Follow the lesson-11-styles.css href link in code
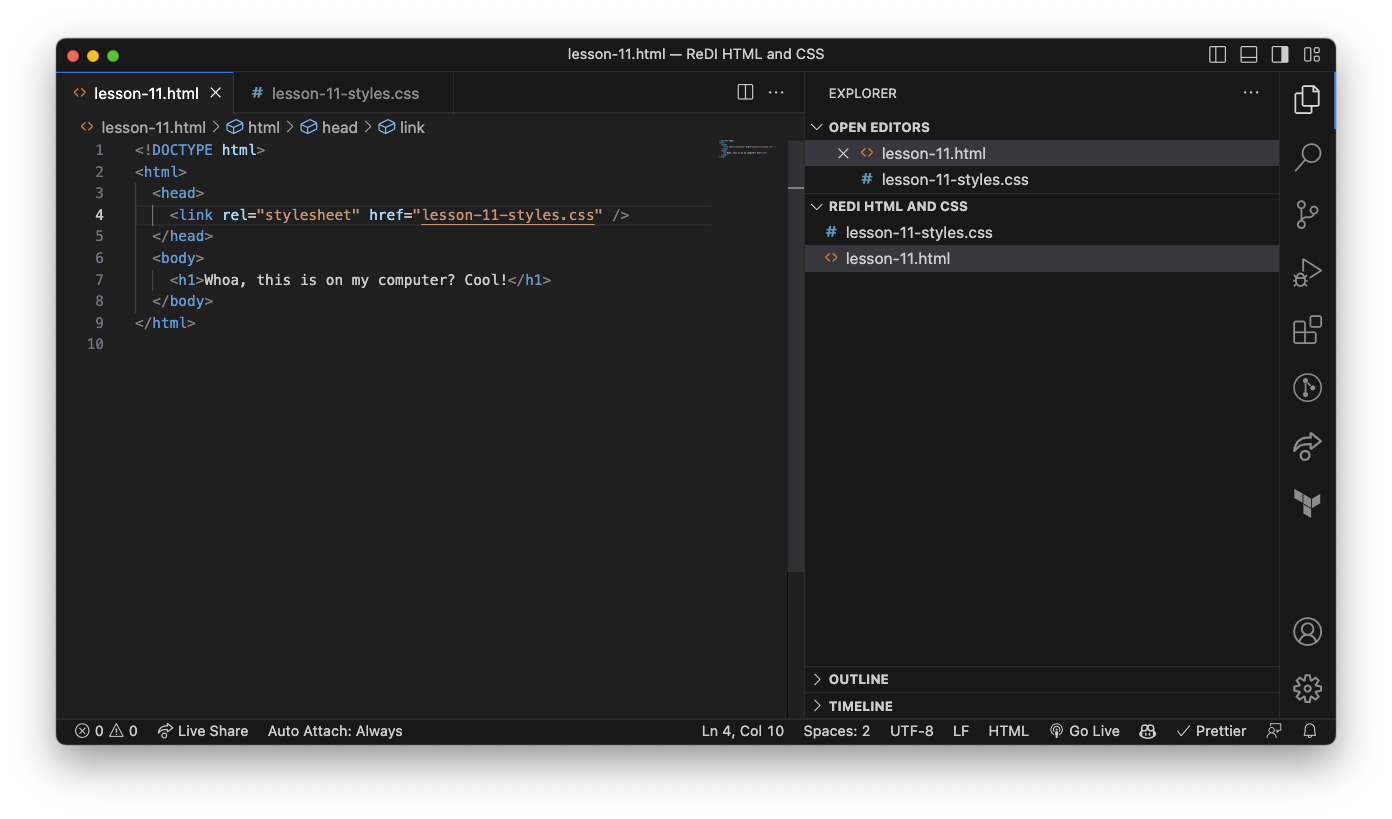 [x=508, y=215]
